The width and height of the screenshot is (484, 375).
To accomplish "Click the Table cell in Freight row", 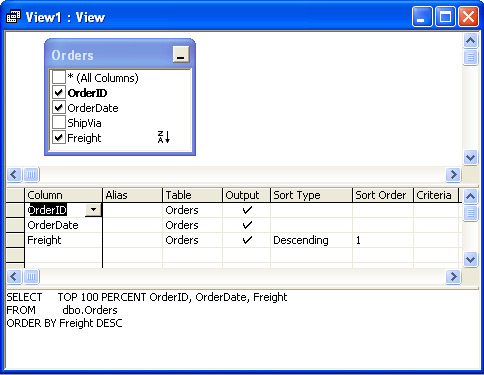I will pyautogui.click(x=192, y=240).
